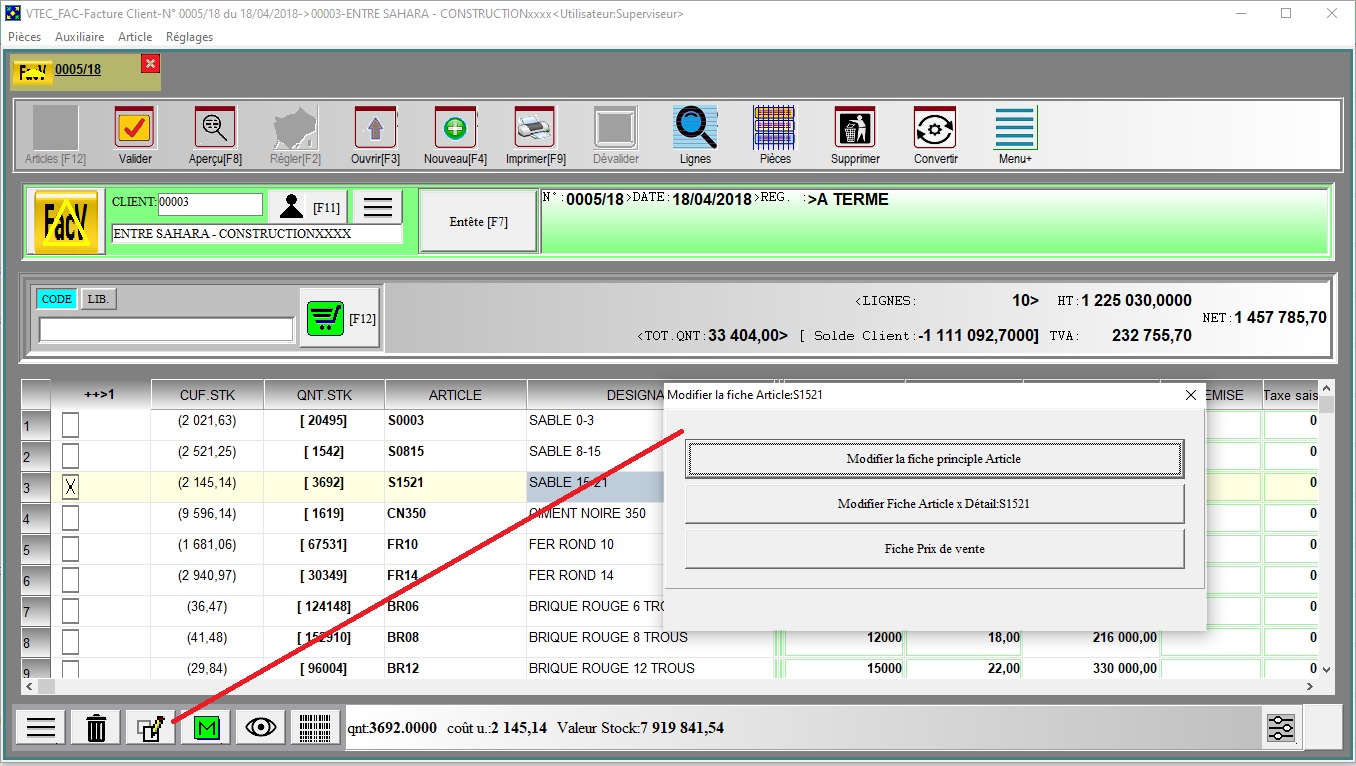Click the CLIENT code input field
1356x766 pixels.
pyautogui.click(x=210, y=203)
